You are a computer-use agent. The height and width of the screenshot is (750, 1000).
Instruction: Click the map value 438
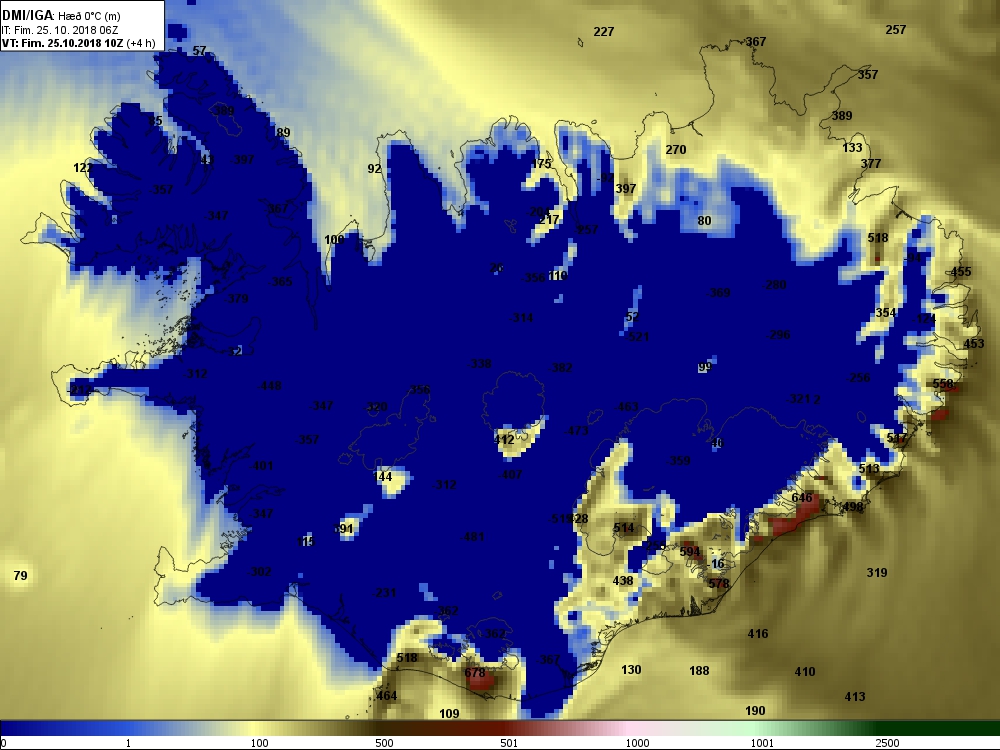622,580
